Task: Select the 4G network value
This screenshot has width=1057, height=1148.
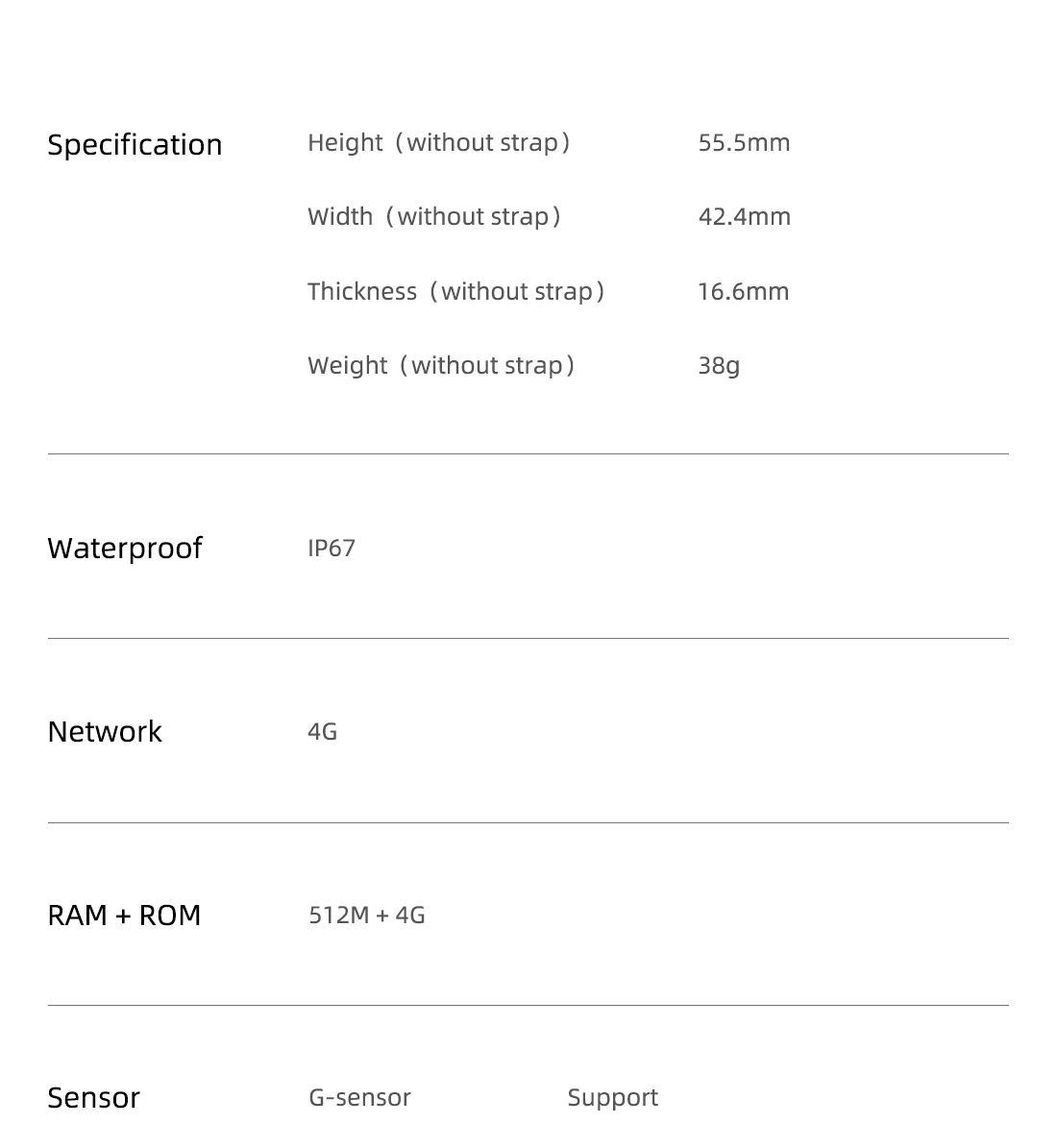Action: coord(322,731)
